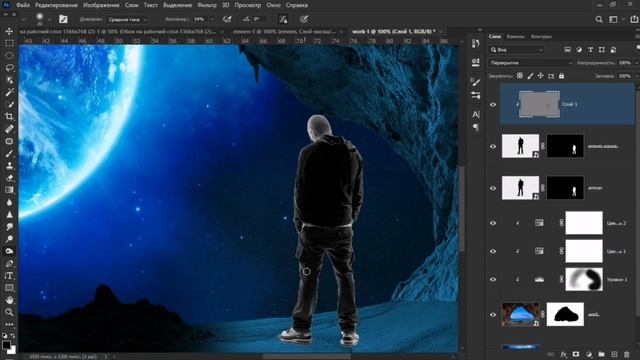Select the Hand tool
The height and width of the screenshot is (360, 640).
pyautogui.click(x=9, y=300)
